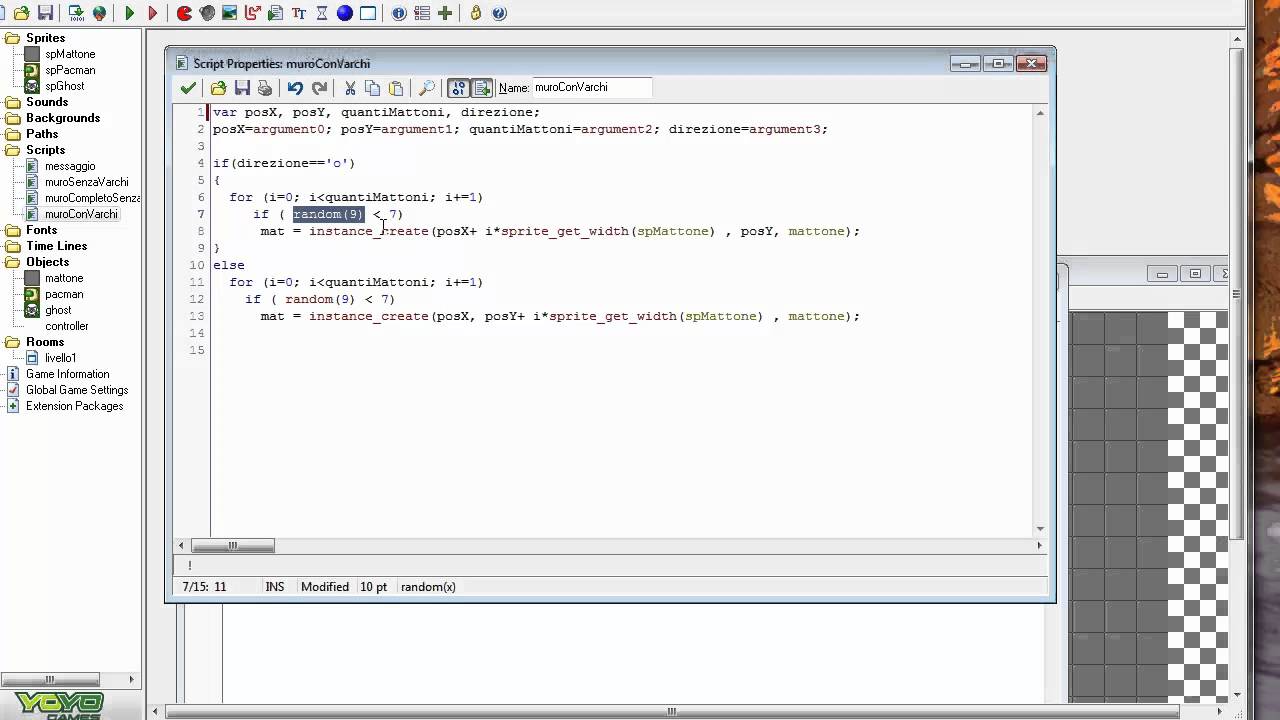
Task: Click the script Name input field
Action: tap(592, 87)
